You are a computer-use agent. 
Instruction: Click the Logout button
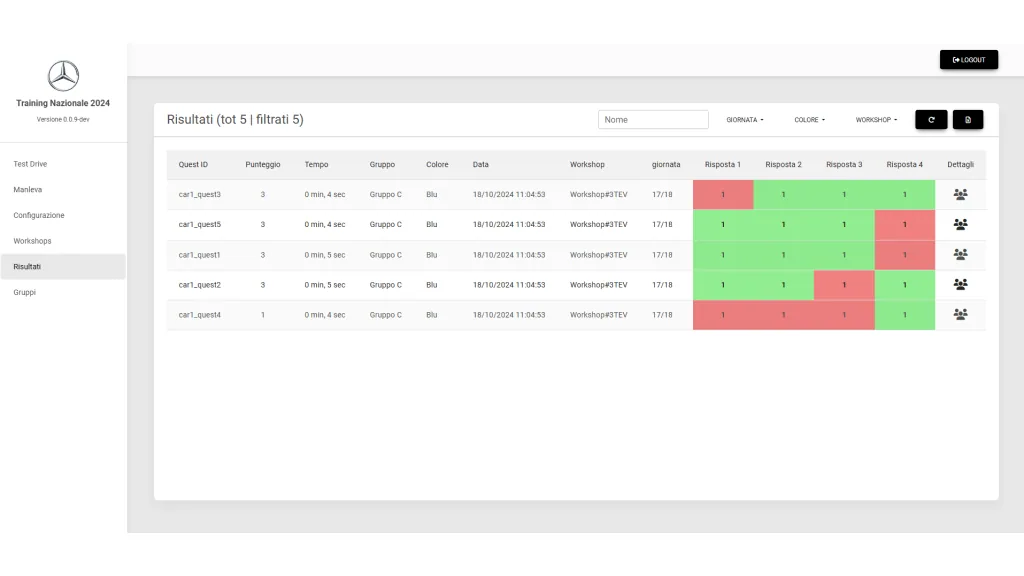point(968,59)
